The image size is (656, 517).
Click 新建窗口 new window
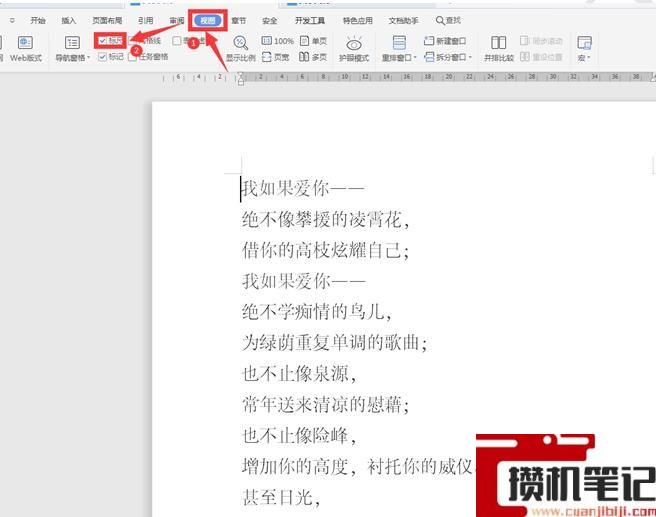tap(445, 41)
